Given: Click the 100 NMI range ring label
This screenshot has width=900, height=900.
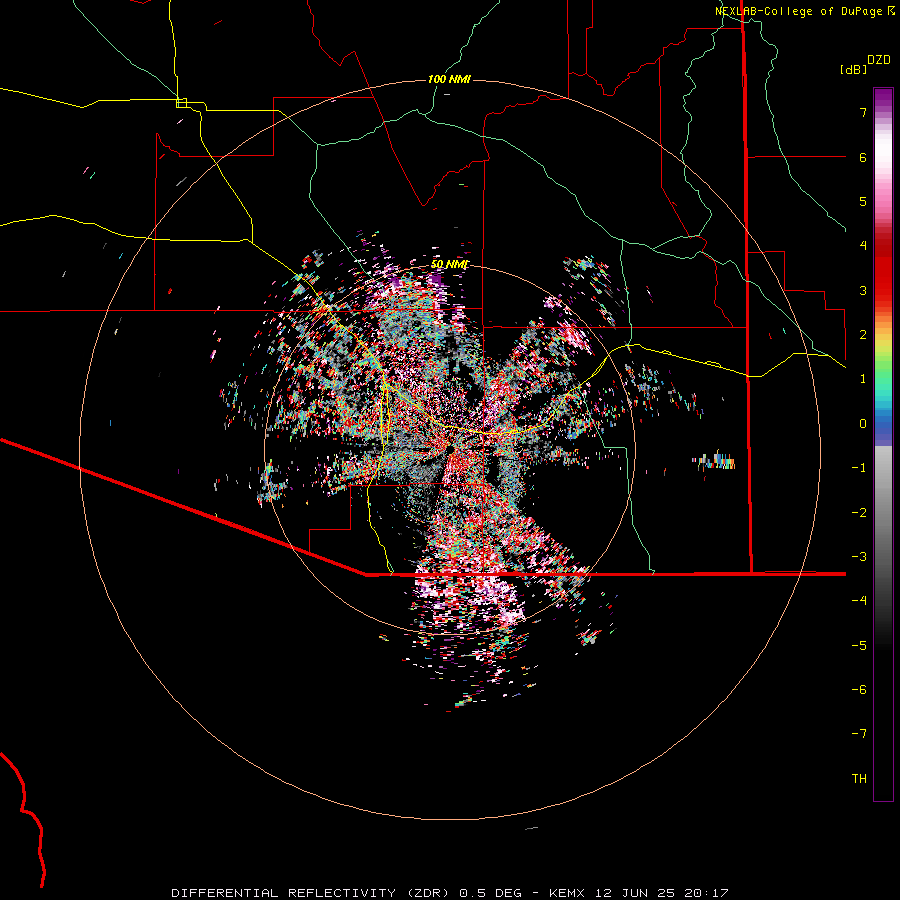Looking at the screenshot, I should (x=449, y=79).
